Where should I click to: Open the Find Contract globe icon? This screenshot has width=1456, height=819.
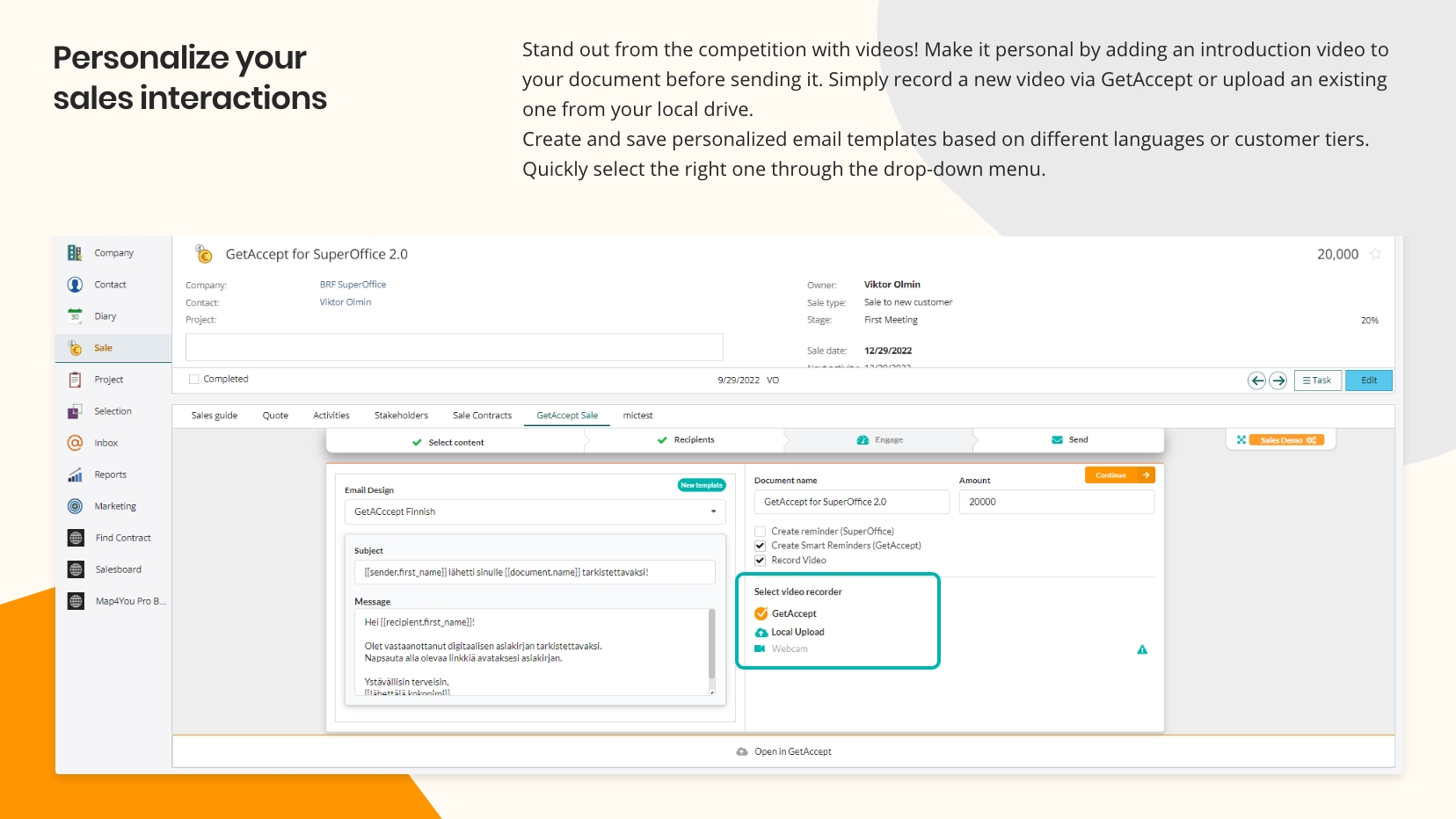click(76, 538)
